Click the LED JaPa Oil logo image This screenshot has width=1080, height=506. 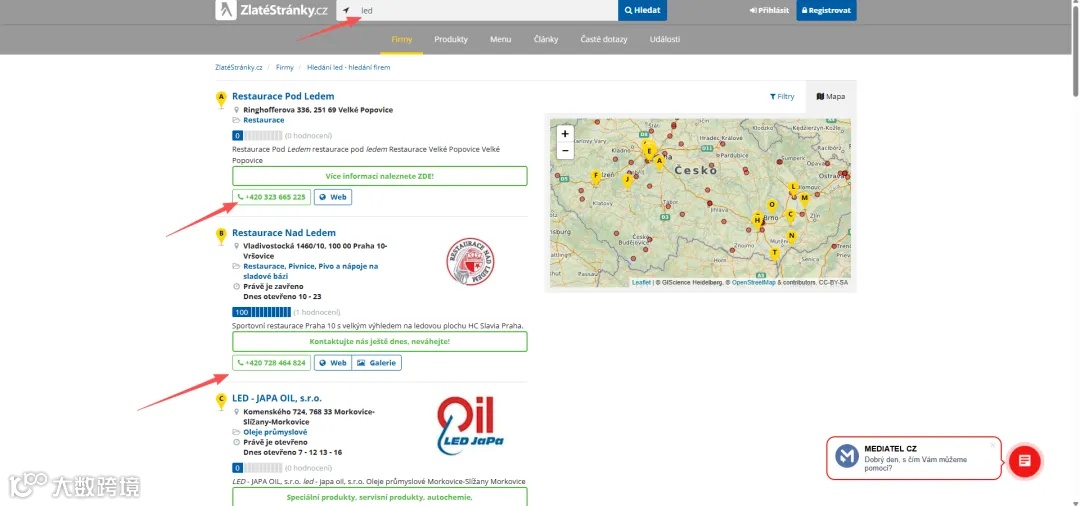pyautogui.click(x=470, y=425)
